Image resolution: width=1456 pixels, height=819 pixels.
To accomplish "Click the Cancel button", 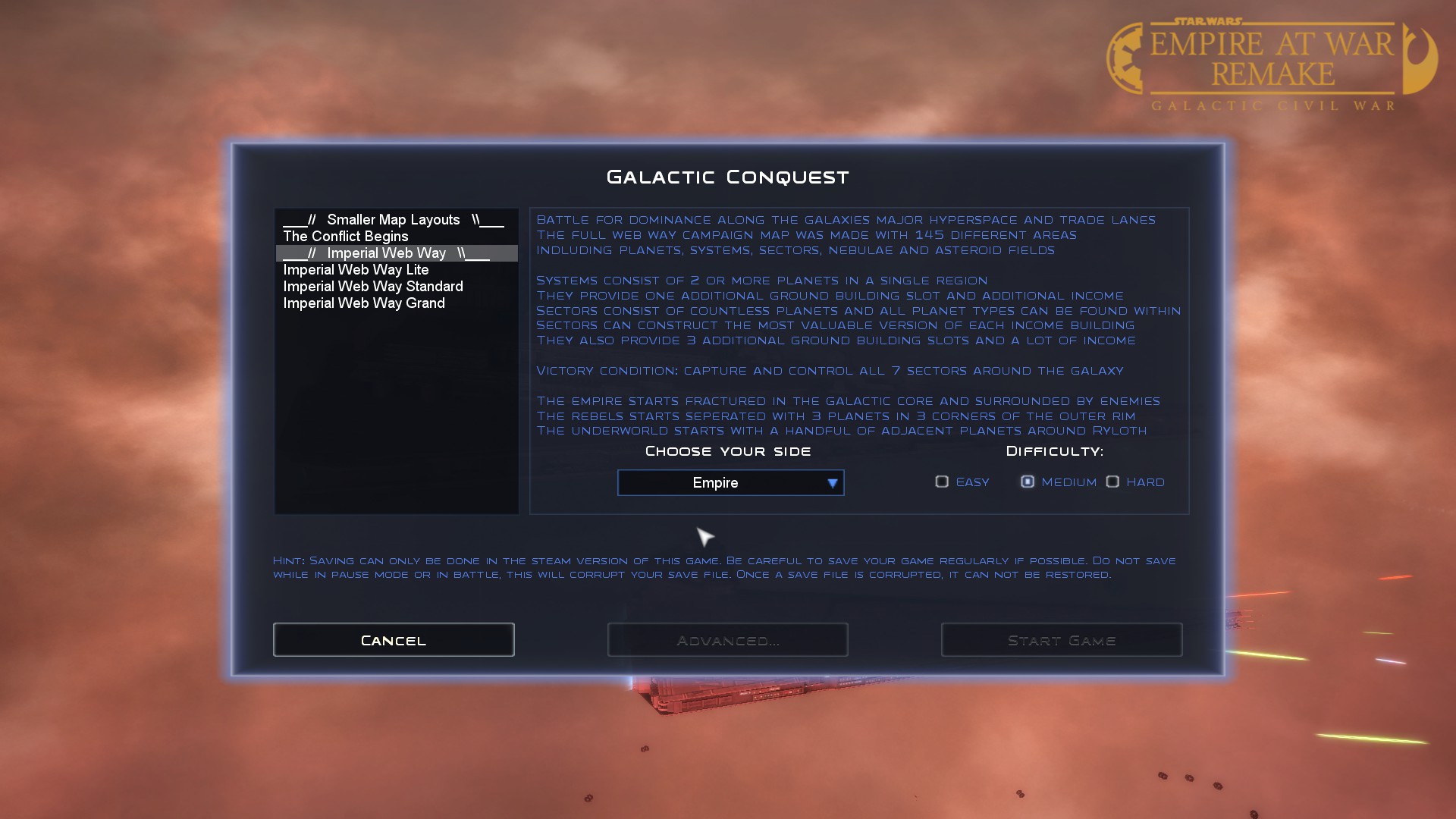I will 393,640.
